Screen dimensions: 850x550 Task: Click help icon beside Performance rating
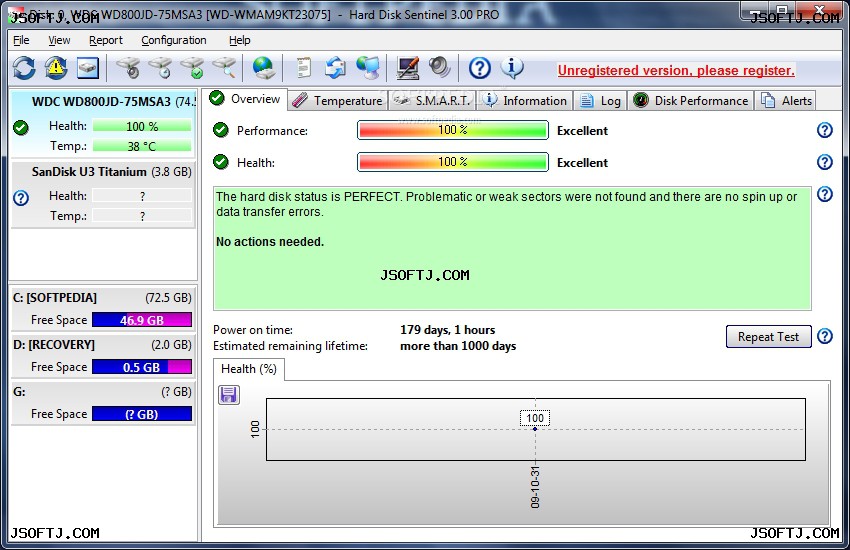(825, 130)
